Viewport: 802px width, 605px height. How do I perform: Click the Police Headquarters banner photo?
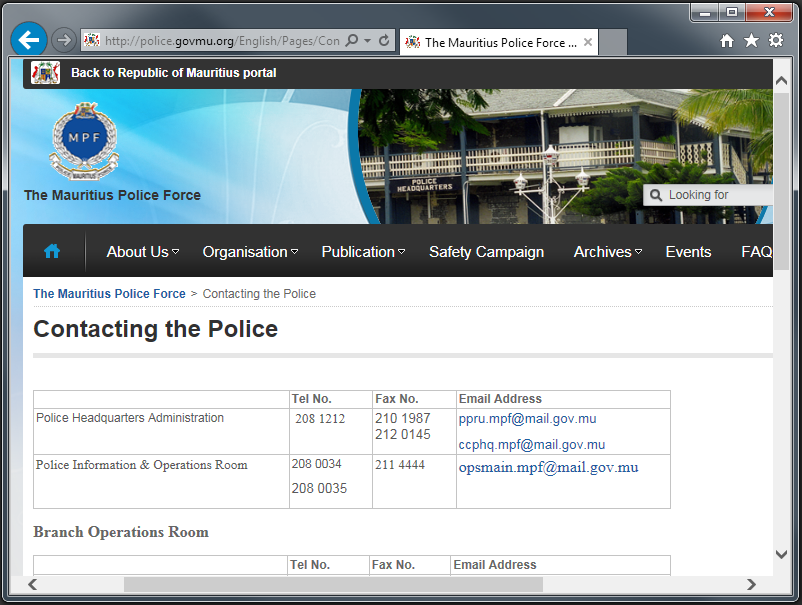[x=565, y=156]
